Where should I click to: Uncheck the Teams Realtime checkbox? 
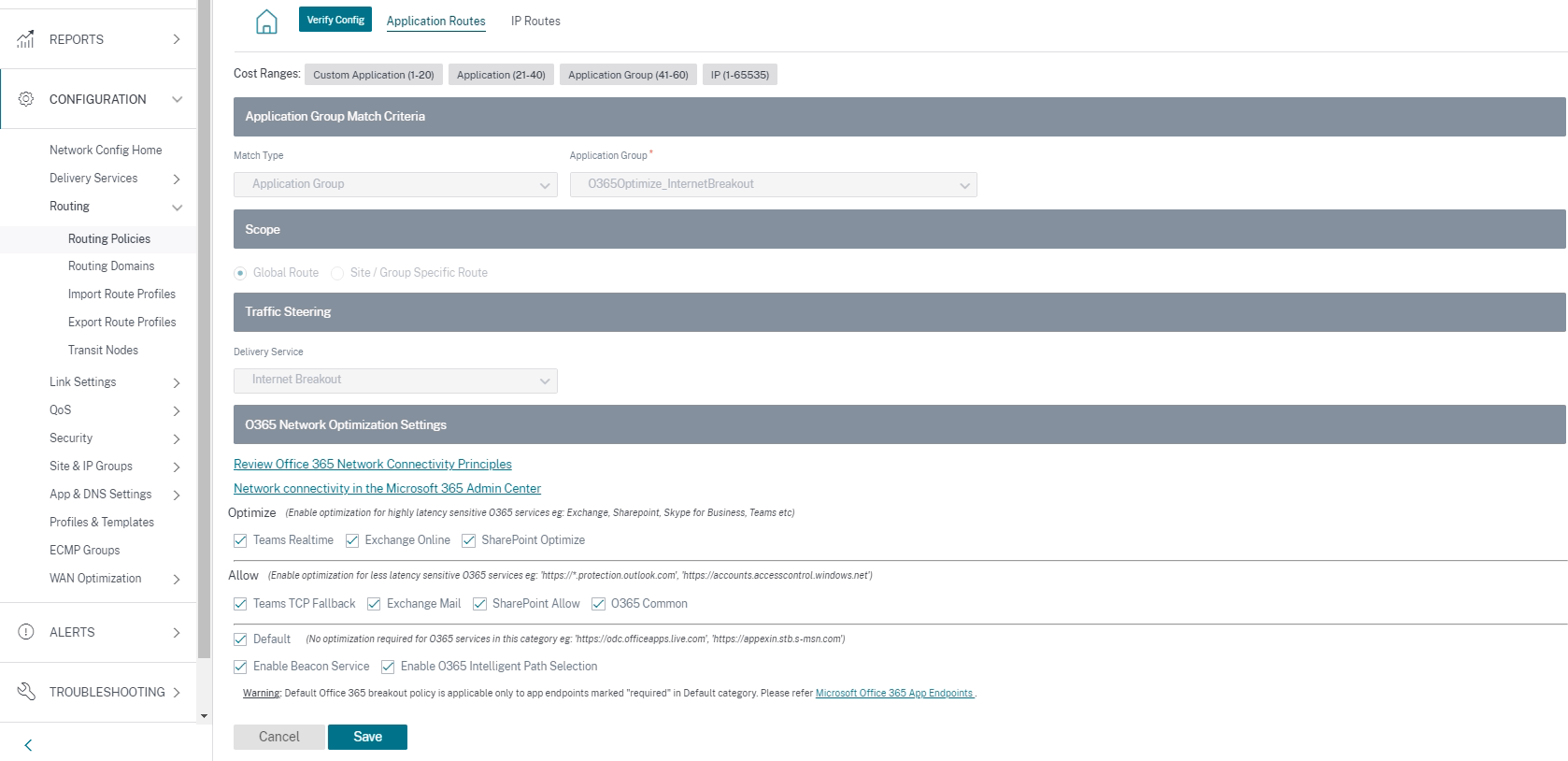(240, 540)
